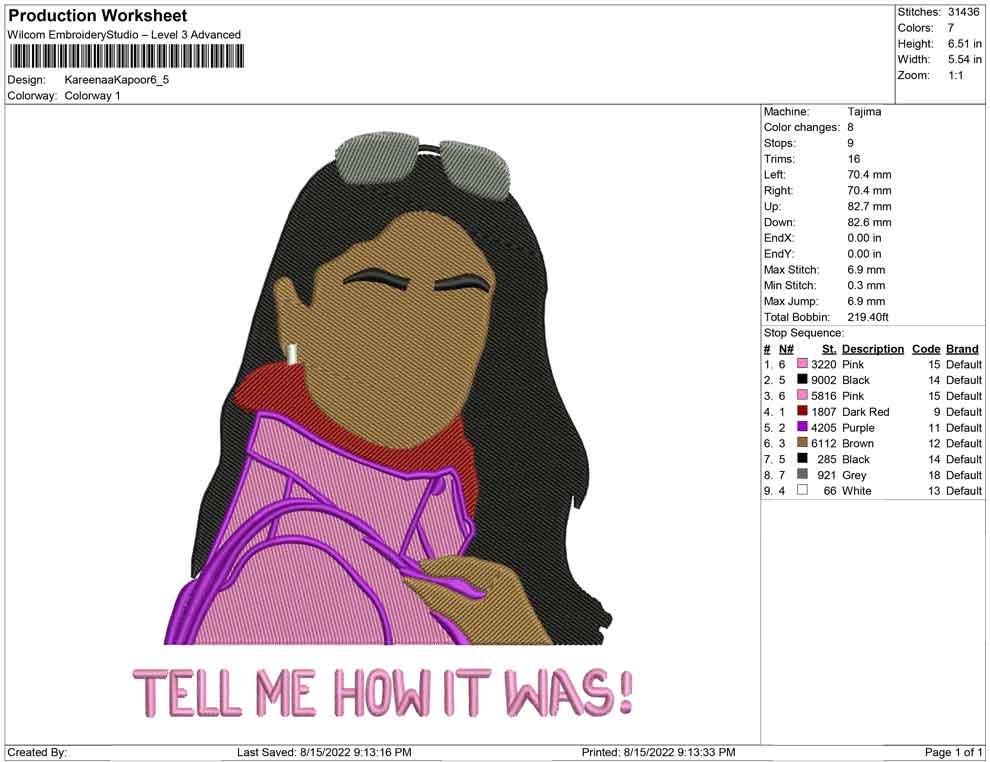Click the black swatch for thread 285
Screen dimensions: 990x762
[802, 458]
